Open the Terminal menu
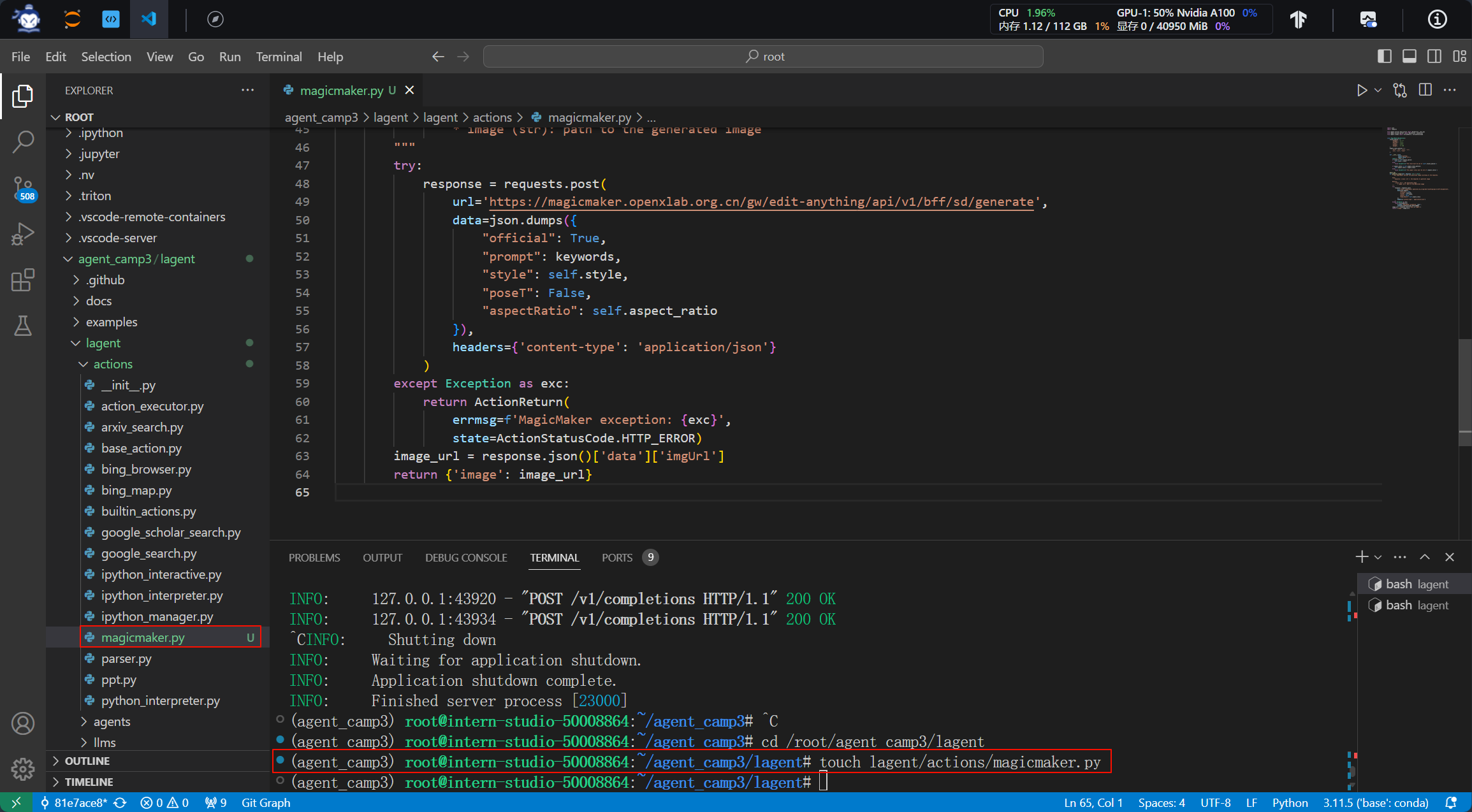 click(x=279, y=57)
